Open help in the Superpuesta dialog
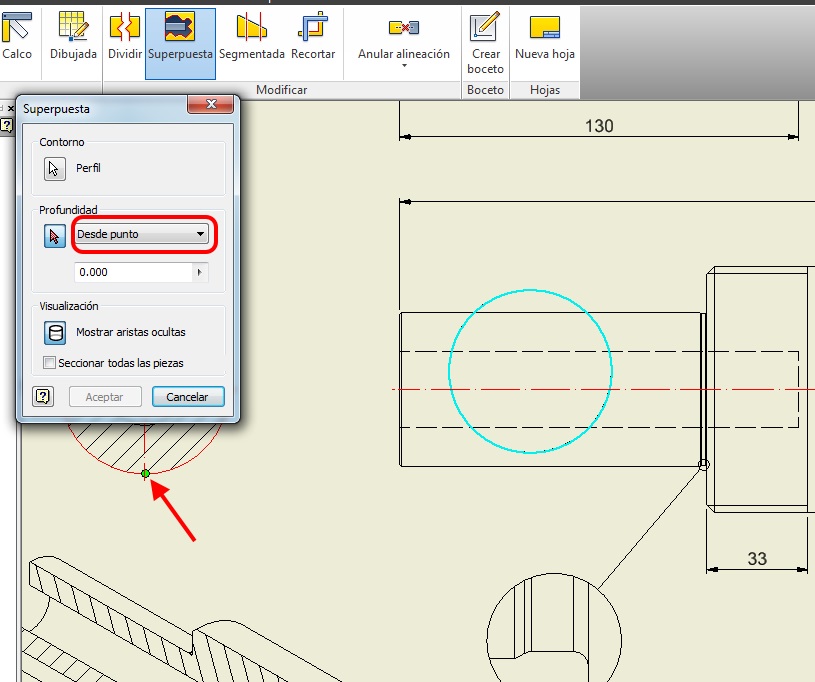This screenshot has height=682, width=815. (x=43, y=397)
